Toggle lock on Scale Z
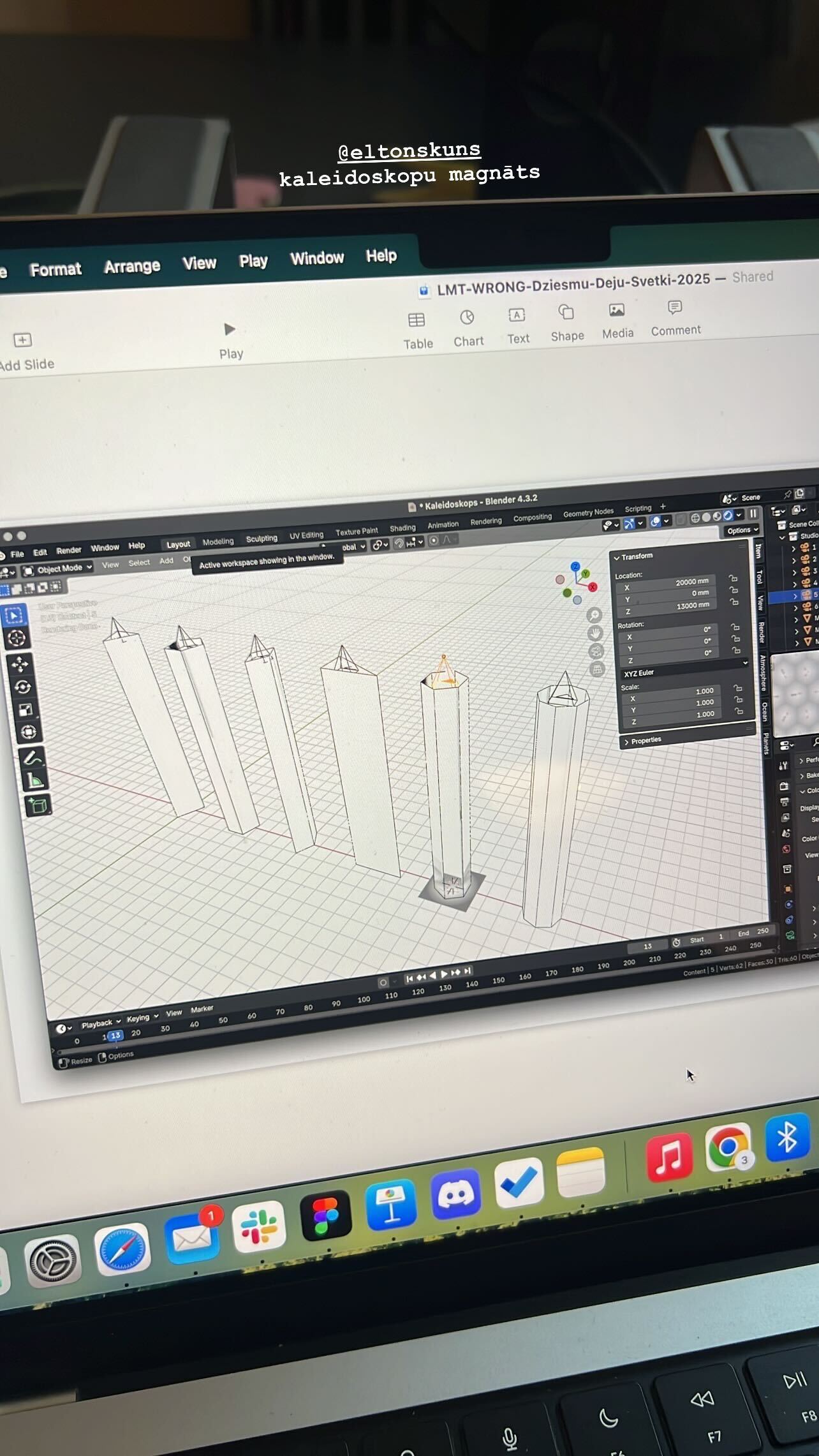This screenshot has height=1456, width=819. [x=739, y=711]
